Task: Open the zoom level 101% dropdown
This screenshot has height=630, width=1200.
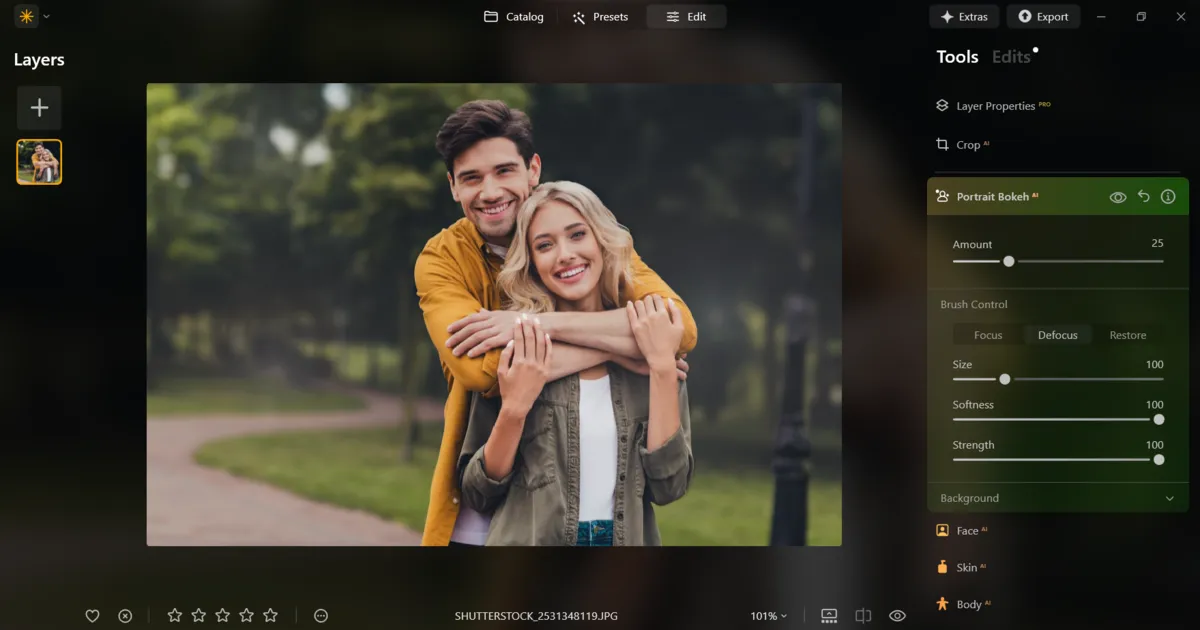Action: tap(768, 615)
